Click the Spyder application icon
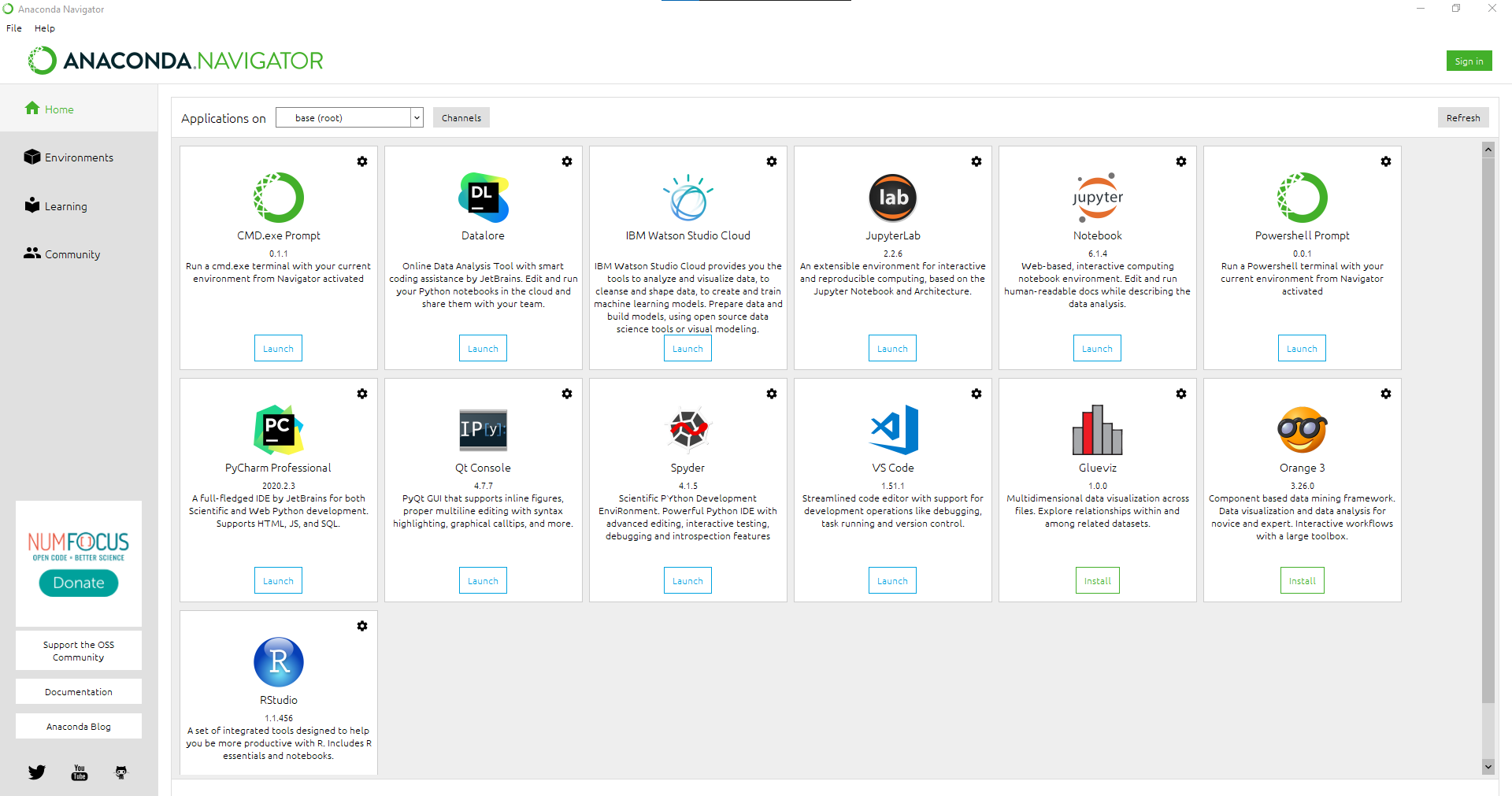The height and width of the screenshot is (796, 1512). click(x=688, y=430)
